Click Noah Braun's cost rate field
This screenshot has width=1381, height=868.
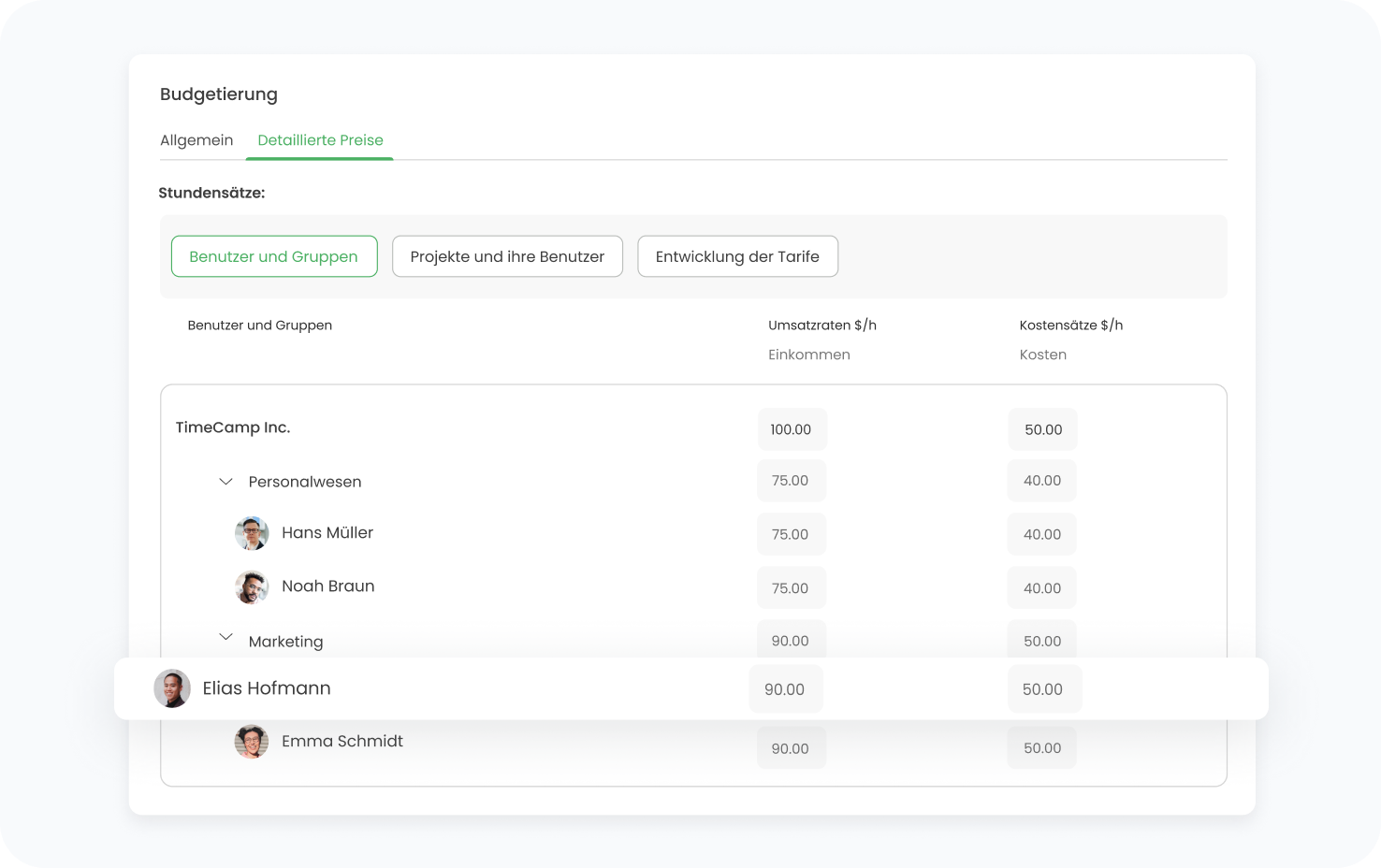(x=1042, y=588)
